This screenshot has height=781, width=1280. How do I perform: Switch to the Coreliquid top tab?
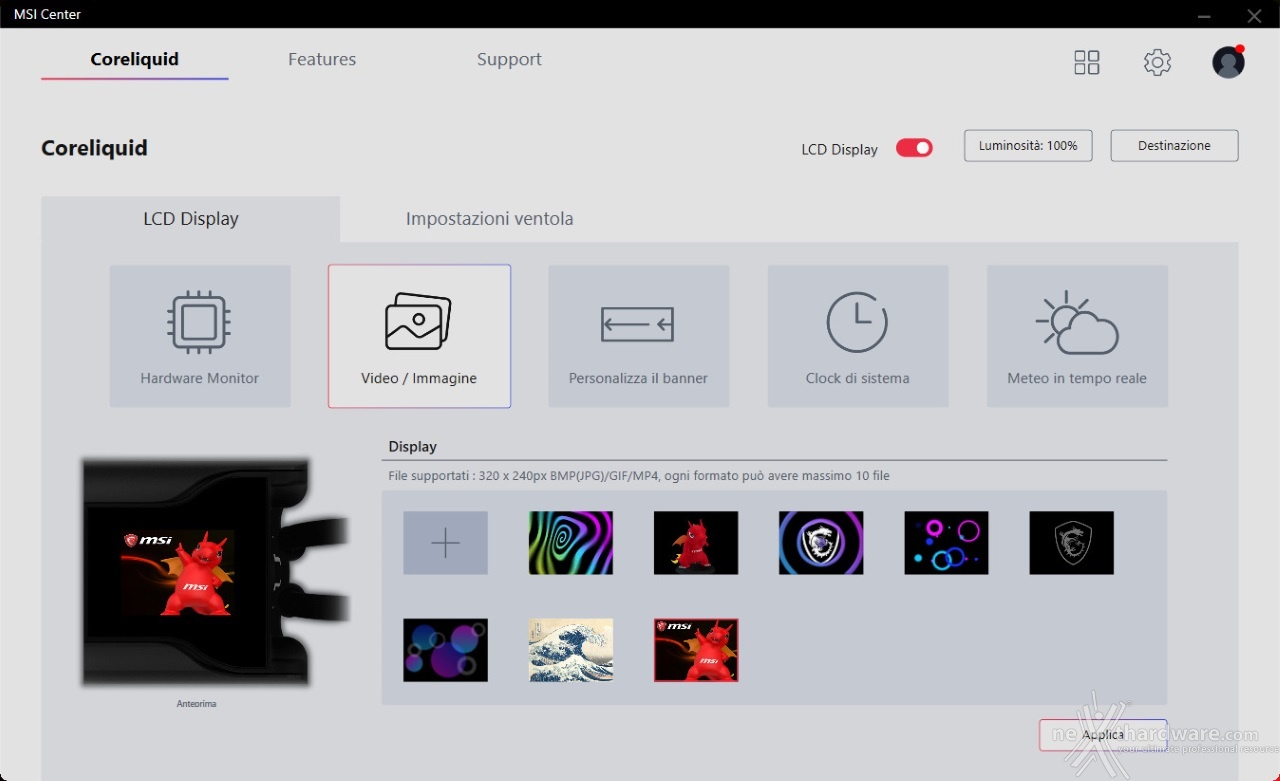coord(134,60)
